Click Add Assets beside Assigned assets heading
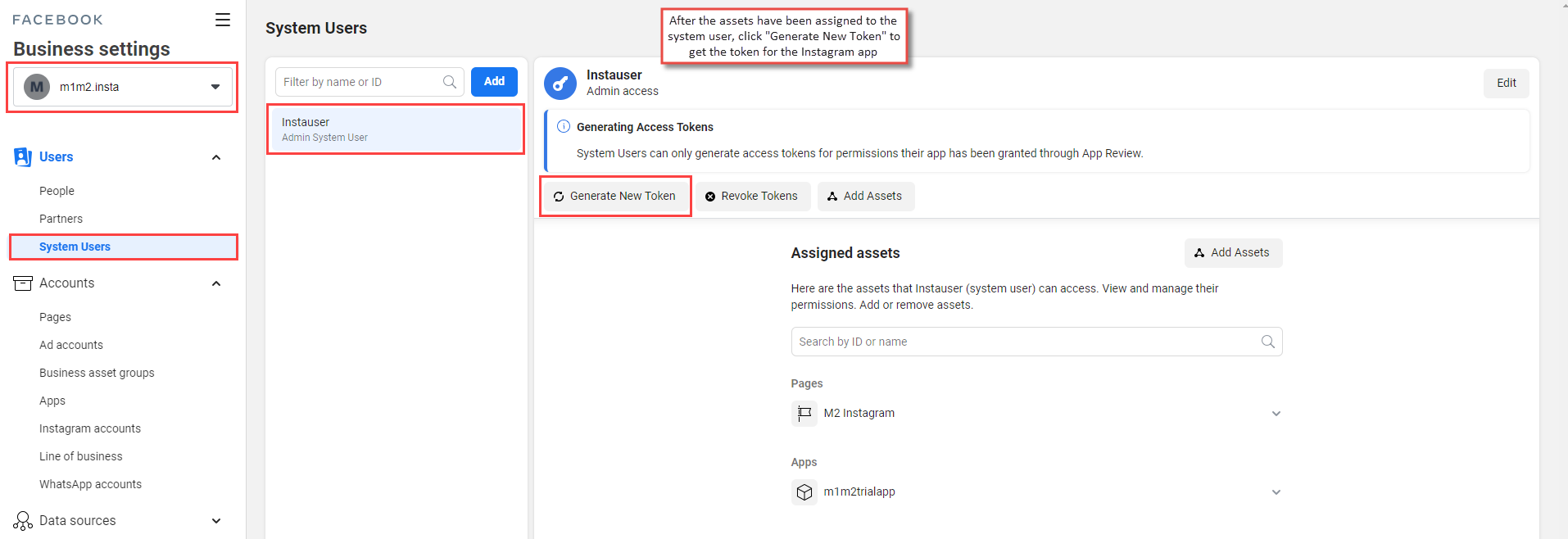This screenshot has width=1568, height=539. [1233, 253]
